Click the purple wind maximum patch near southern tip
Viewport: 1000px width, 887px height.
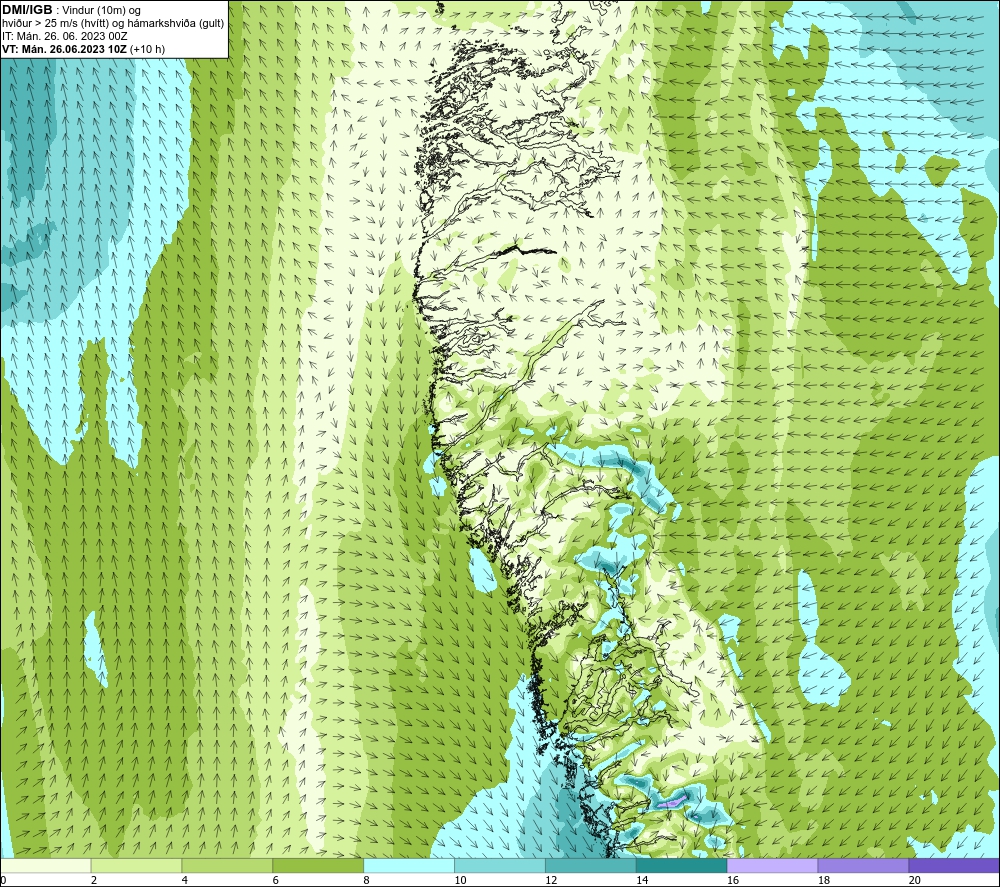[673, 801]
